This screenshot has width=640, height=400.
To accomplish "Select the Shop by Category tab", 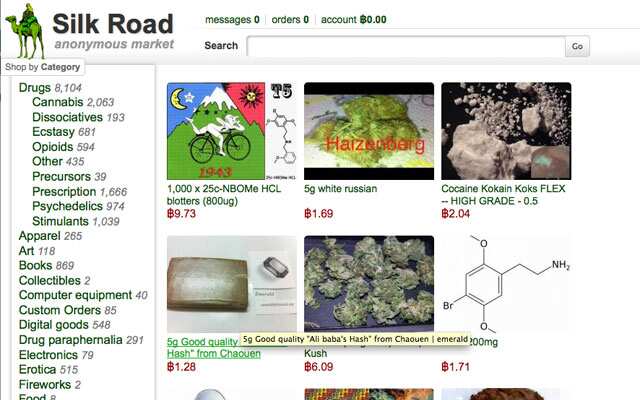I will coord(42,67).
